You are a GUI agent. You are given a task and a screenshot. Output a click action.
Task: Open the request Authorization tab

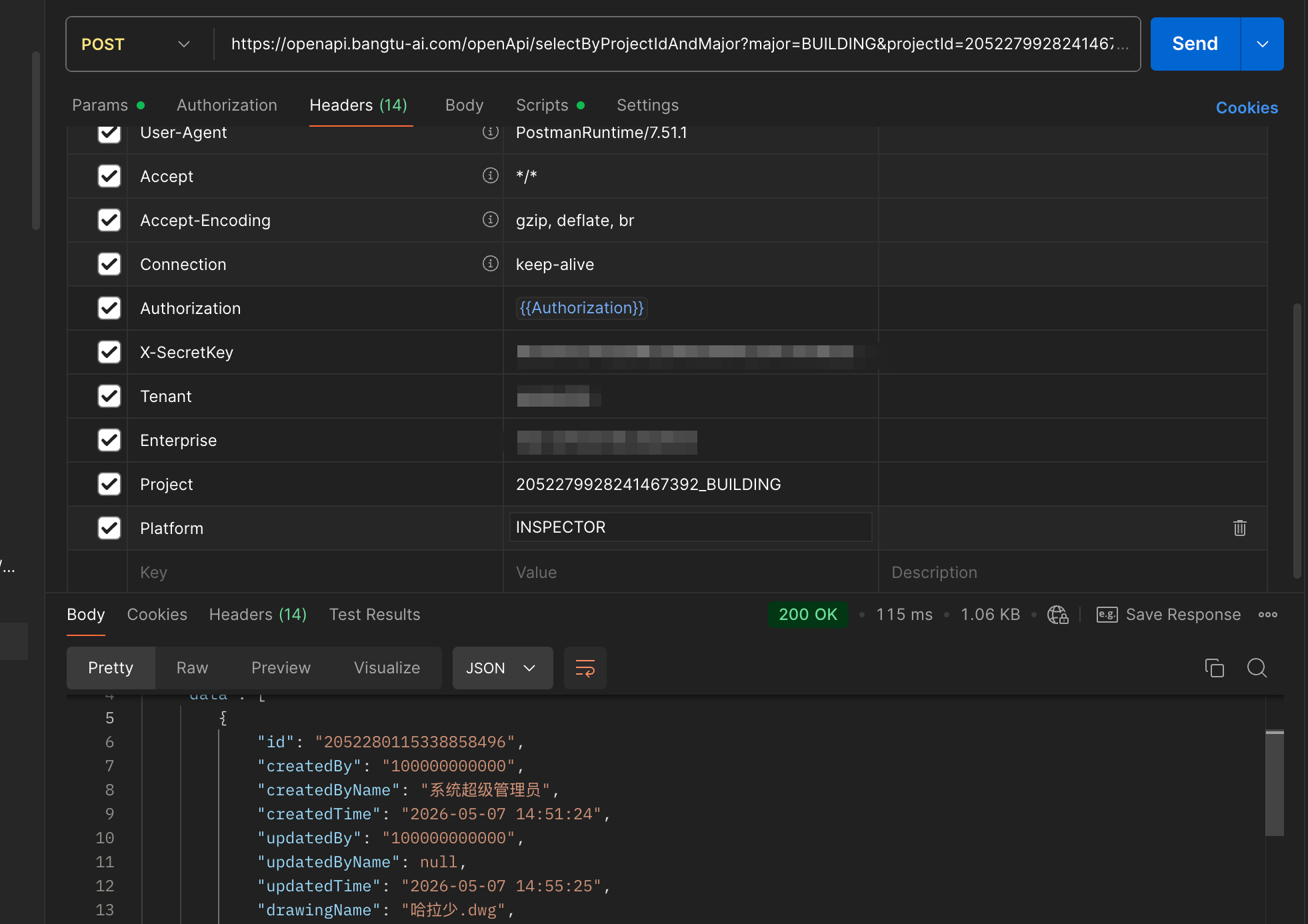(x=227, y=105)
